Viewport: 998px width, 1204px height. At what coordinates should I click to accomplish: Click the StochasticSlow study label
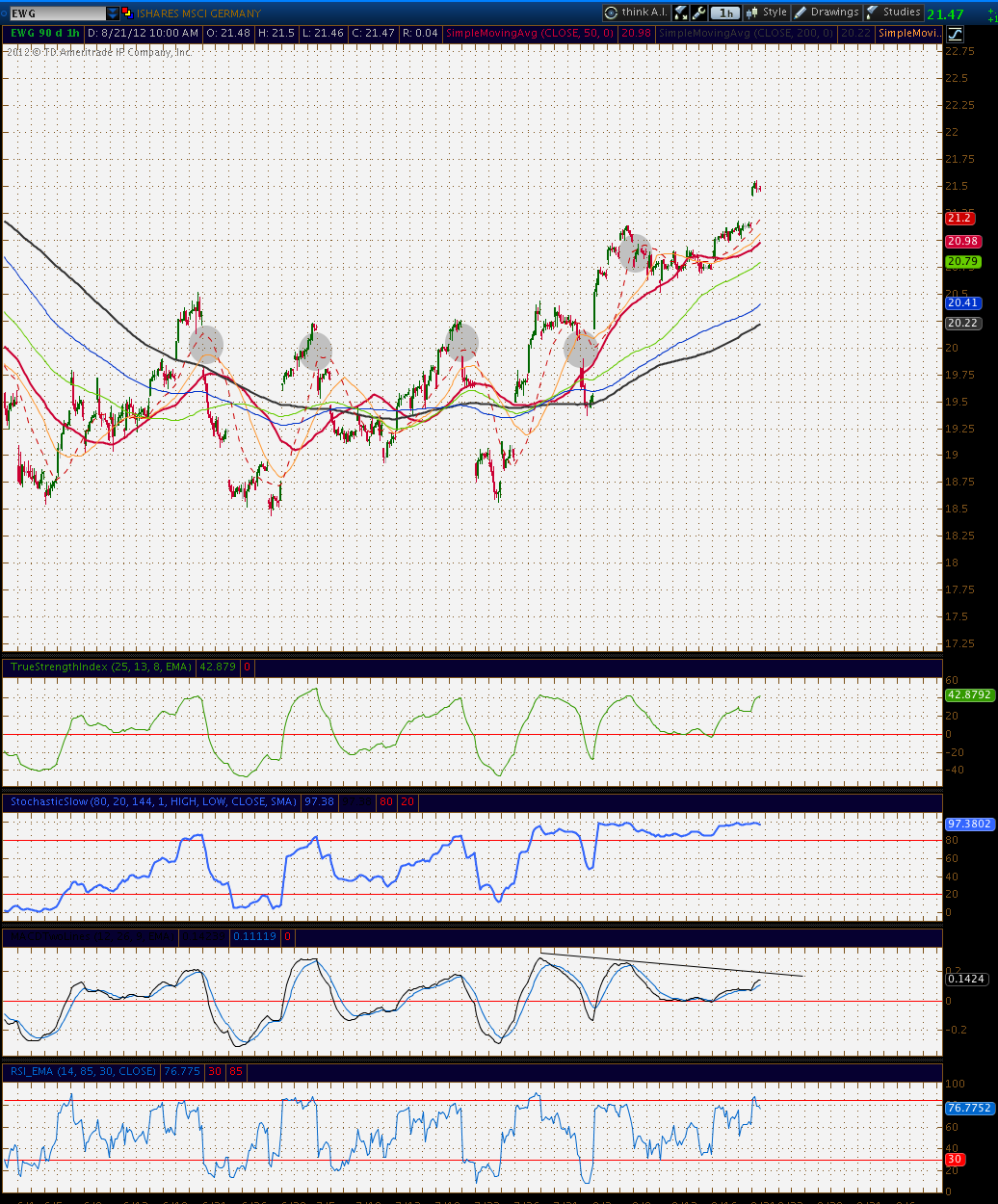click(x=152, y=801)
